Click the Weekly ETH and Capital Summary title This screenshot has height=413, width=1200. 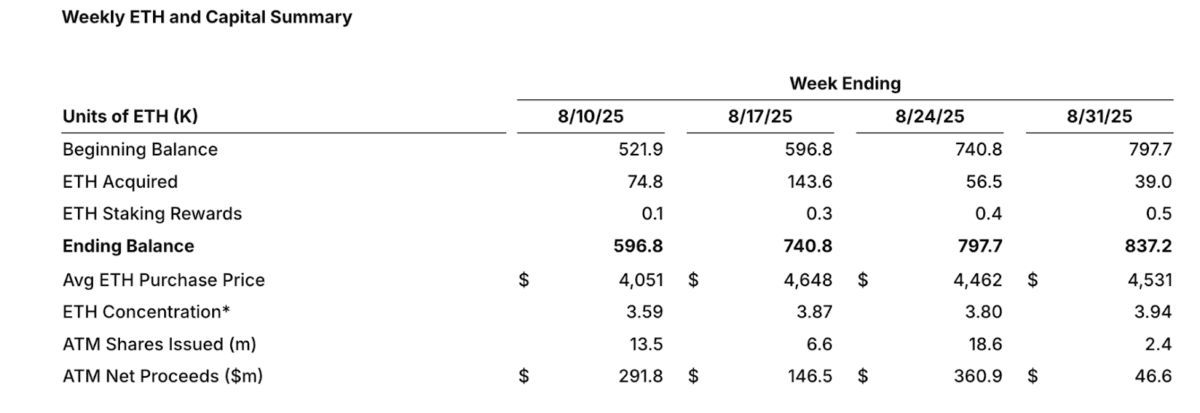(207, 18)
